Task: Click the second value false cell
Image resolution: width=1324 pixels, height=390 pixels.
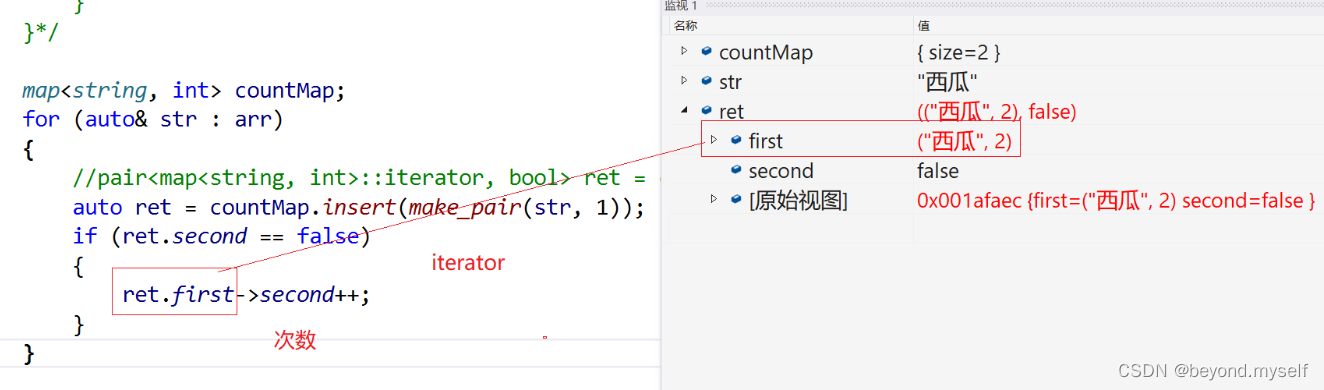Action: pos(938,171)
